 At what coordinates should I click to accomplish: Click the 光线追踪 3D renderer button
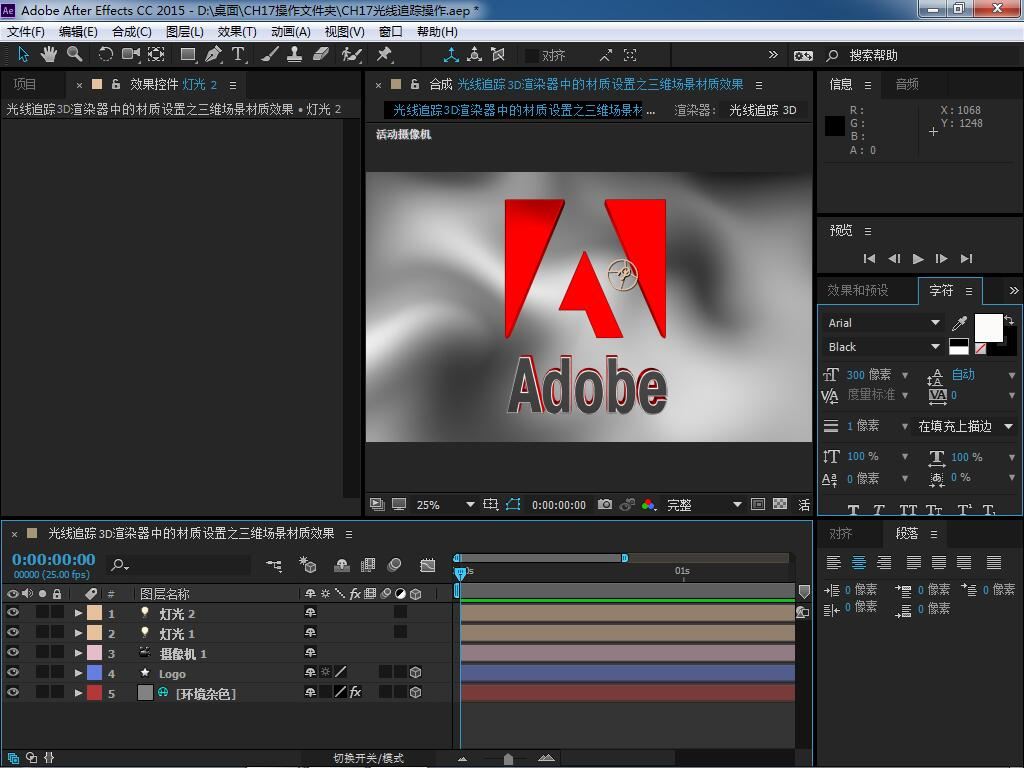763,110
